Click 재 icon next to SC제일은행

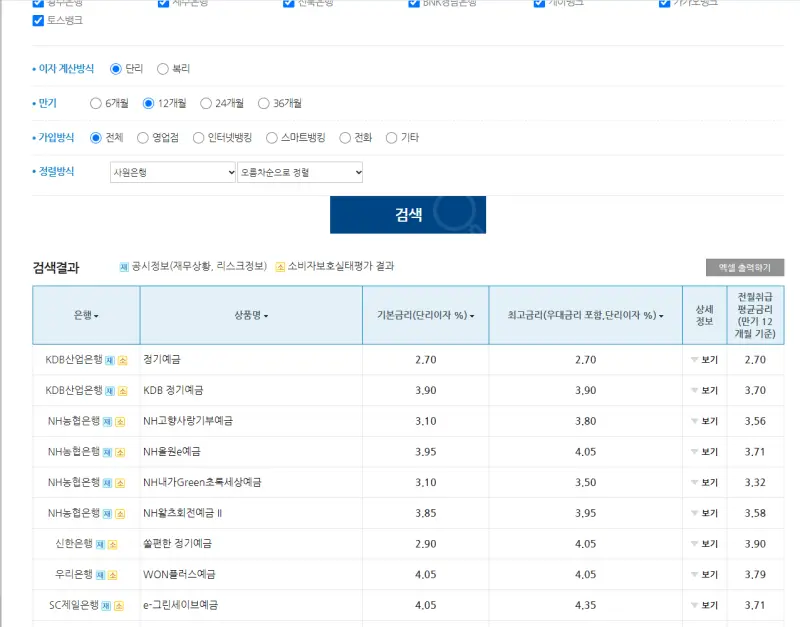106,606
